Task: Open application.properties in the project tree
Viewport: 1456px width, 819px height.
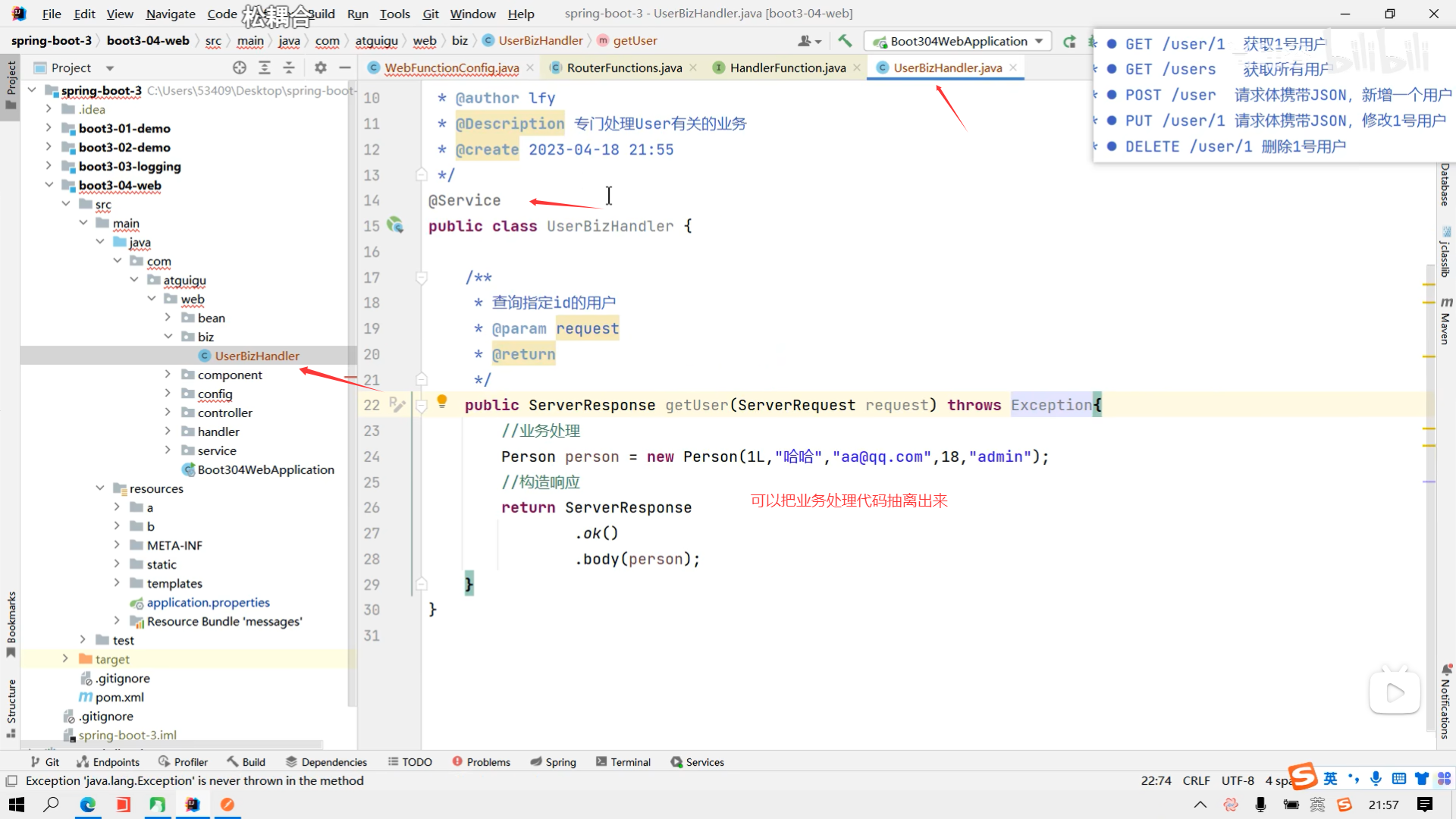Action: tap(208, 602)
